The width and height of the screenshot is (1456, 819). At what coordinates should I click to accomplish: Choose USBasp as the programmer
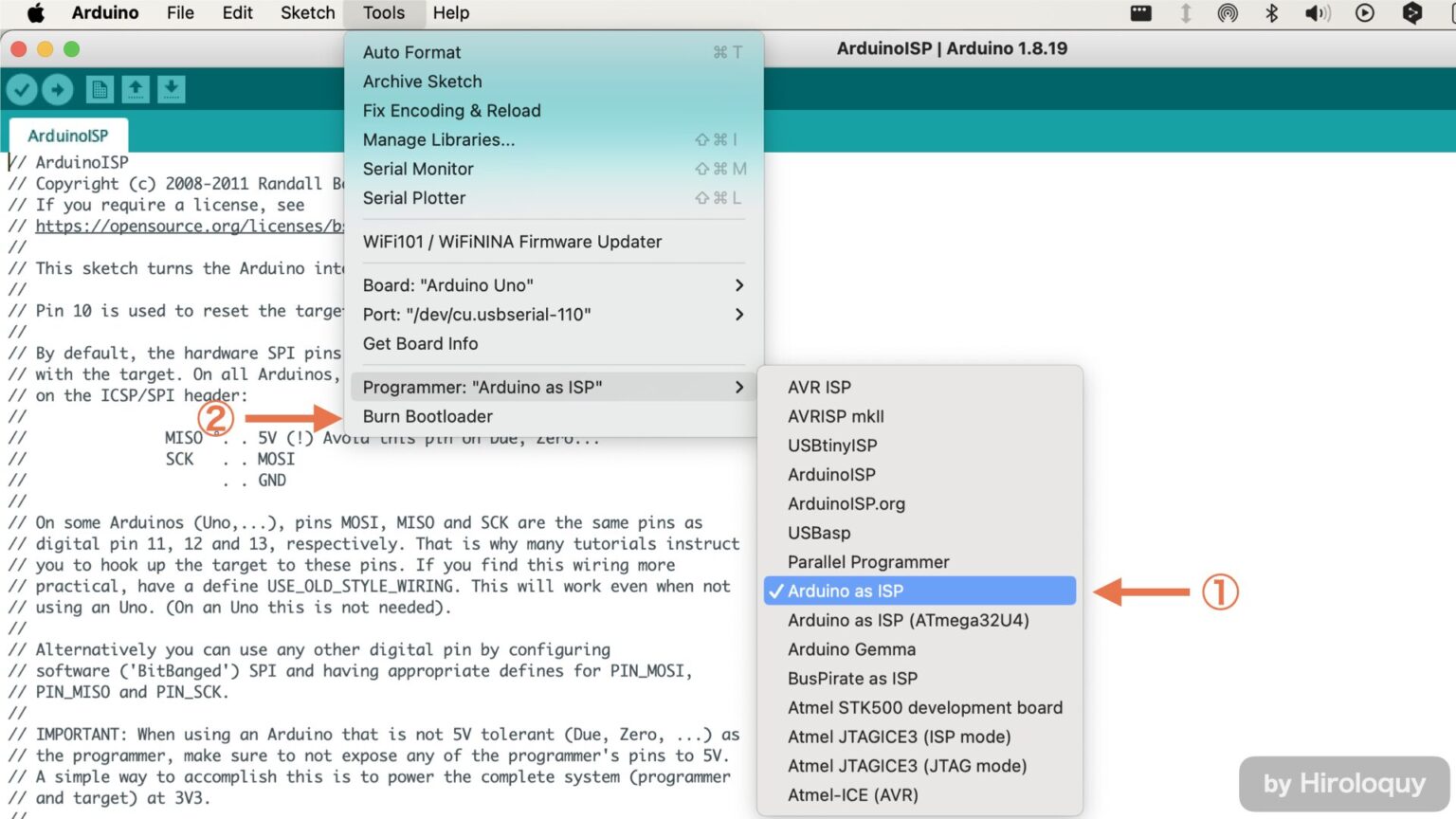point(919,533)
